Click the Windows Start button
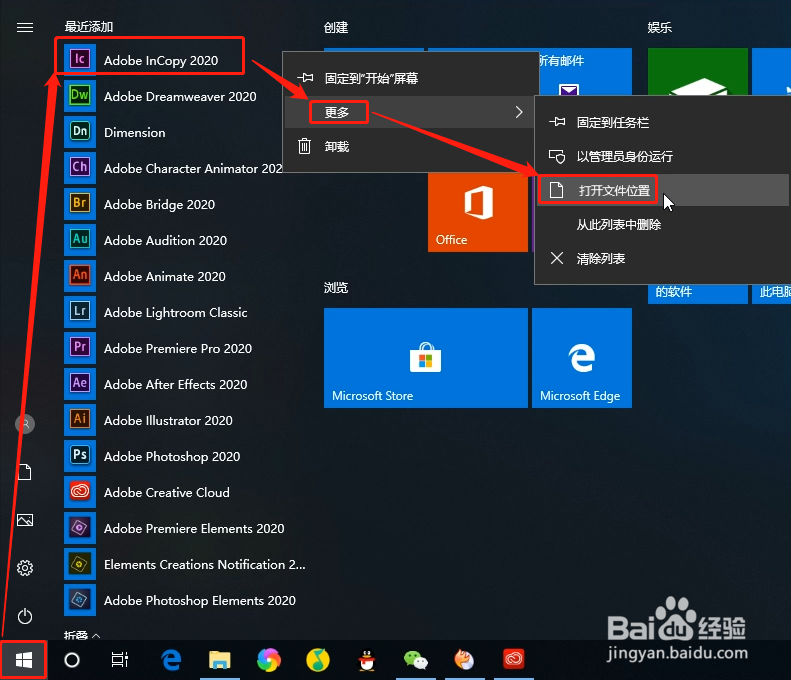Image resolution: width=791 pixels, height=680 pixels. [x=24, y=660]
